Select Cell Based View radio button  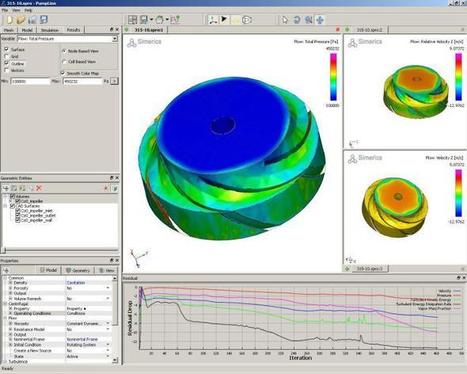(x=64, y=62)
